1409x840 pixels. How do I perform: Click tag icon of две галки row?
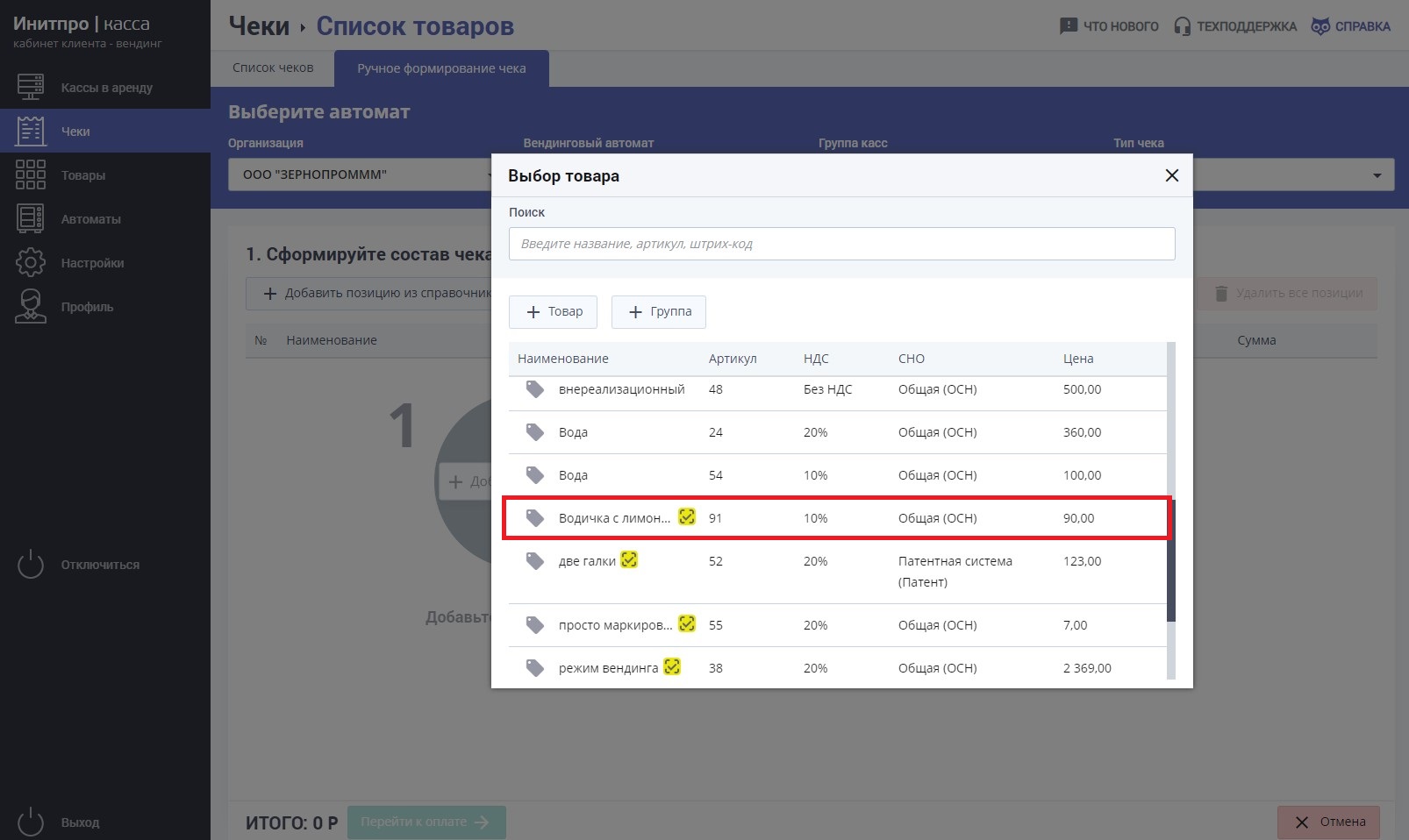coord(534,560)
